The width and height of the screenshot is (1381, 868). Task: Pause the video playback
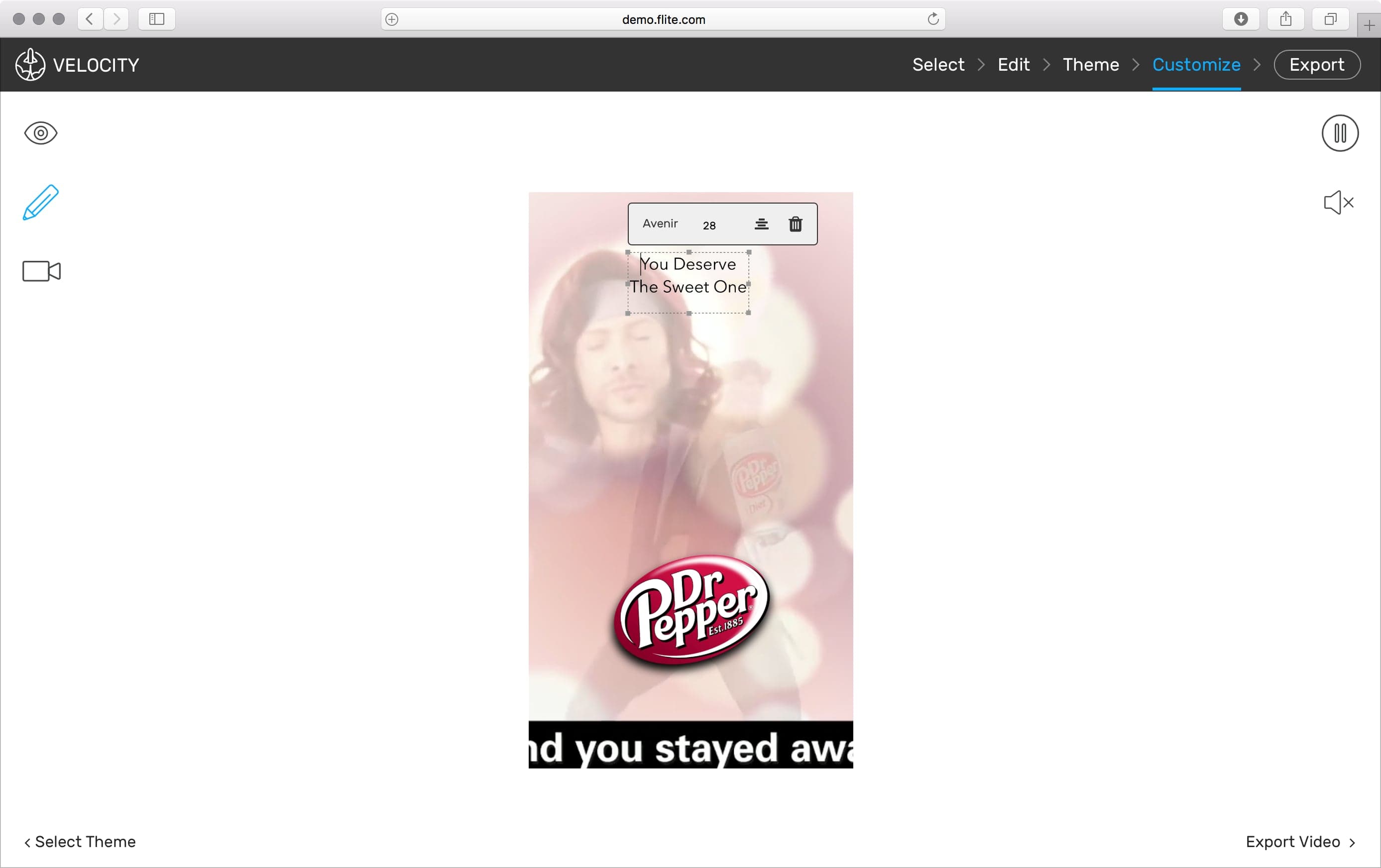coord(1340,133)
